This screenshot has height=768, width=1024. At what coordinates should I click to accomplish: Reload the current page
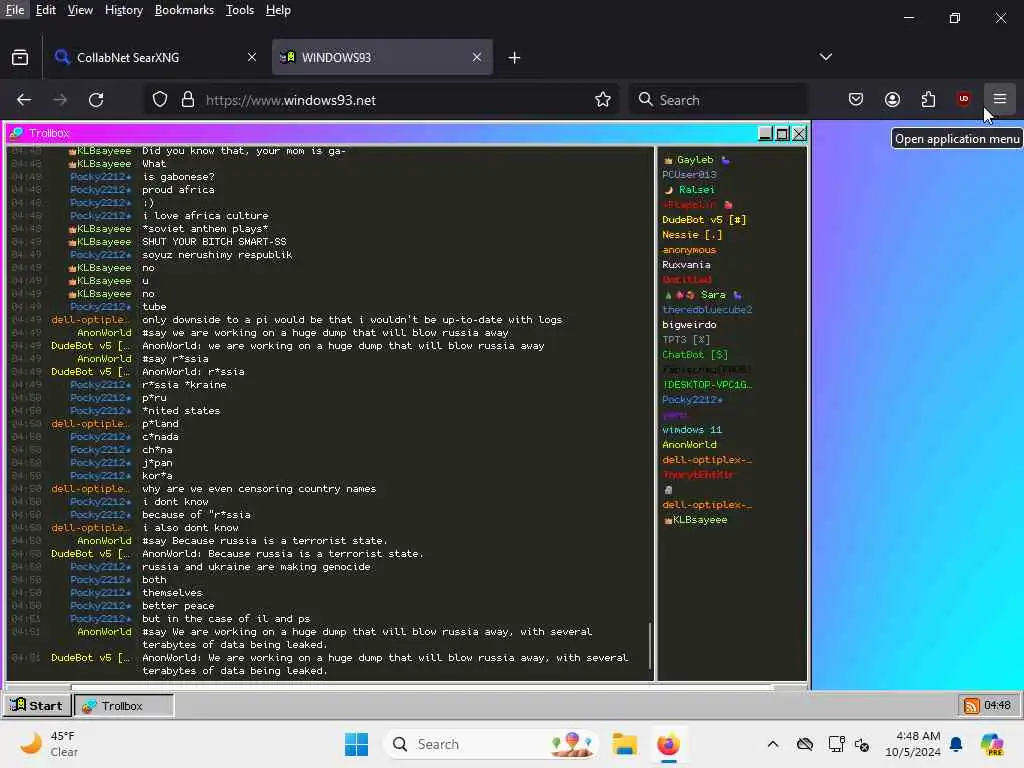[x=96, y=99]
